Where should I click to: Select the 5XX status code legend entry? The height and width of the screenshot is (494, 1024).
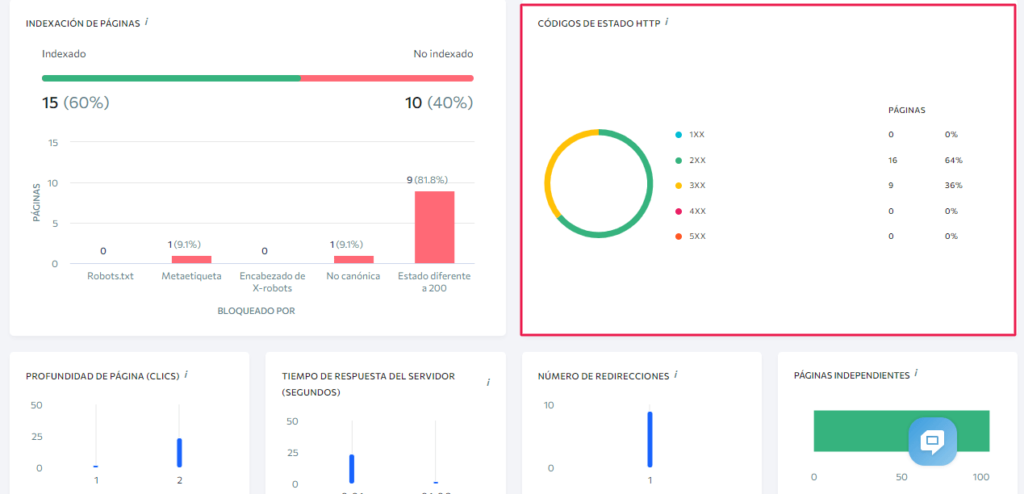697,236
